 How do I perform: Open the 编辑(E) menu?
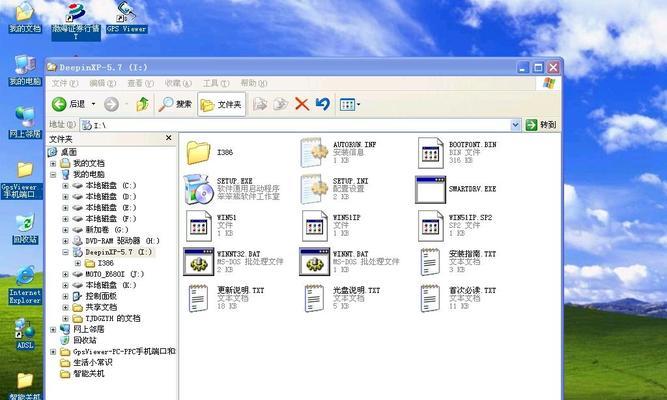coord(103,83)
